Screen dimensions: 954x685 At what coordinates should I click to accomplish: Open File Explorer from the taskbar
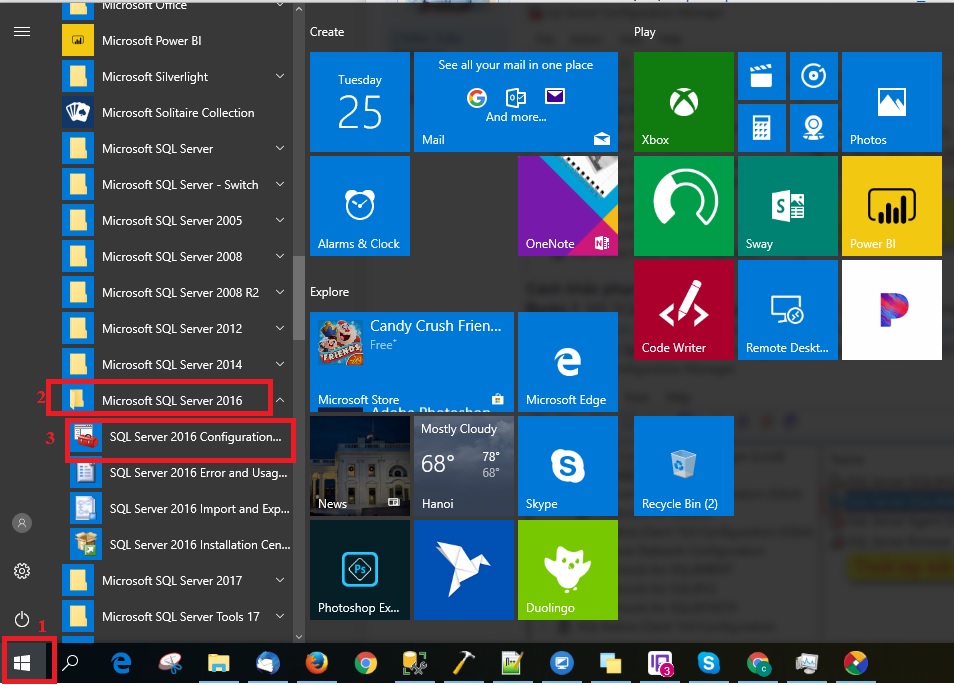pyautogui.click(x=218, y=662)
